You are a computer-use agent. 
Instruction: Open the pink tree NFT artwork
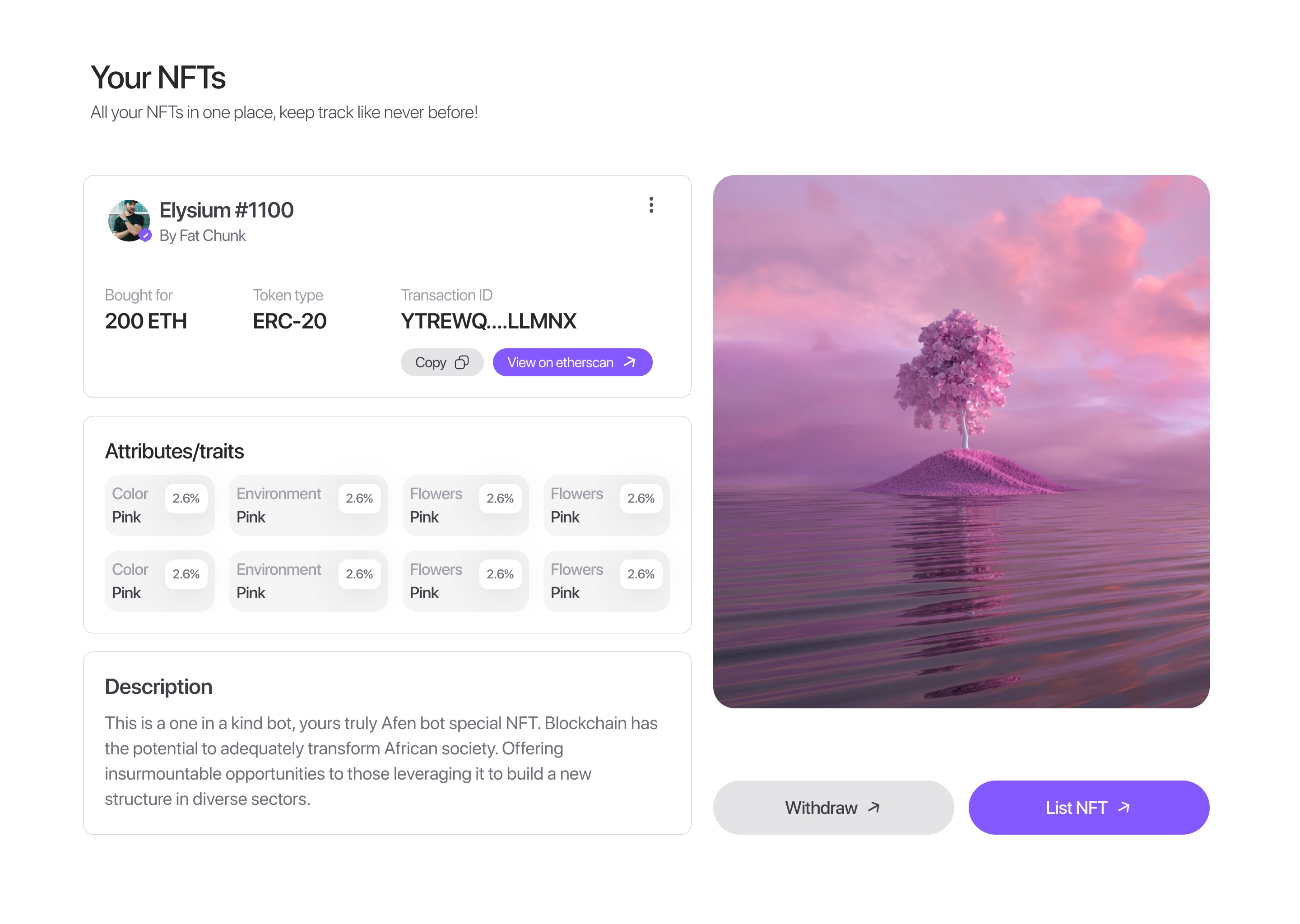pyautogui.click(x=961, y=442)
